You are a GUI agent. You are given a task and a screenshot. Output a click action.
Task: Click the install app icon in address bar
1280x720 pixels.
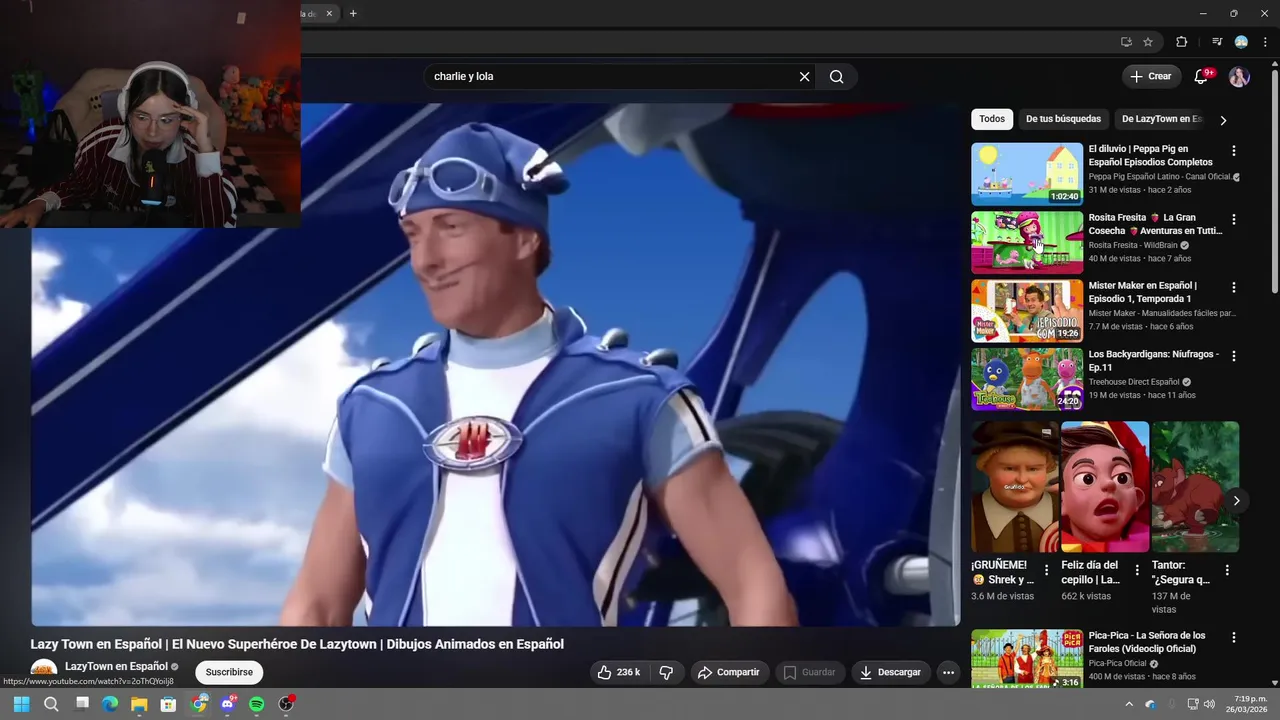(x=1126, y=42)
